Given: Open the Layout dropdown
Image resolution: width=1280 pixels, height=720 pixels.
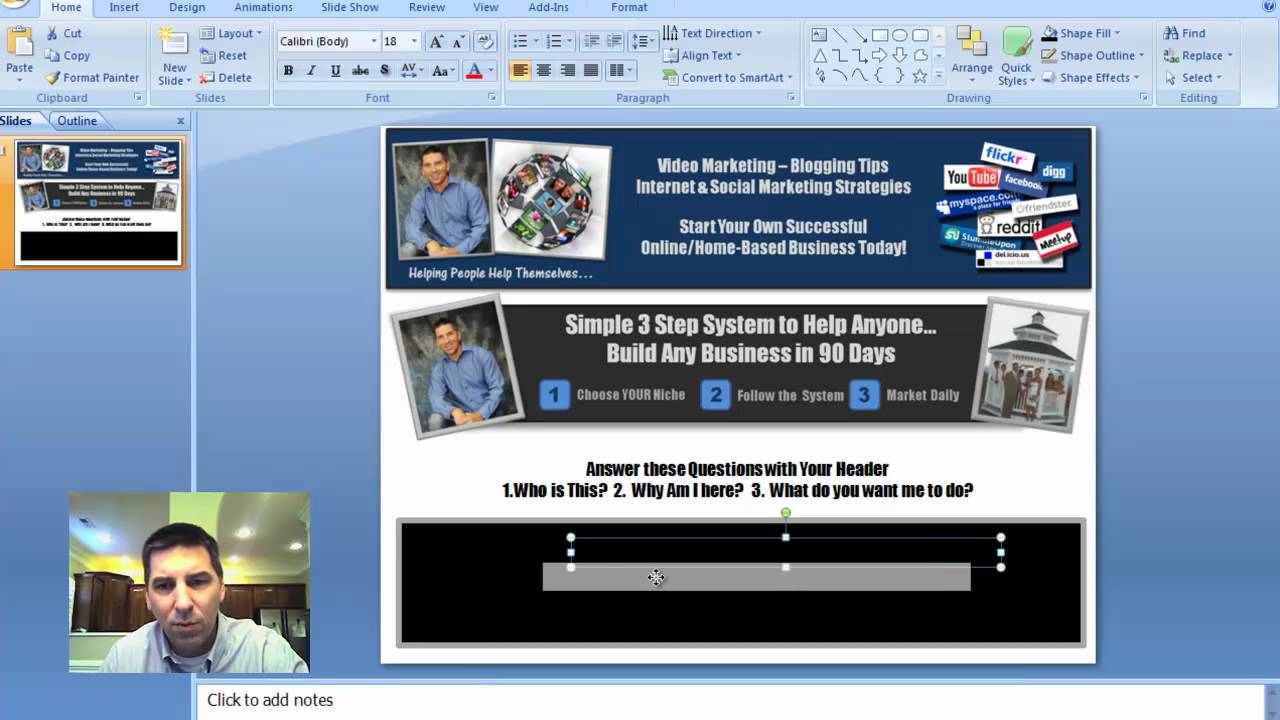Looking at the screenshot, I should pos(231,33).
